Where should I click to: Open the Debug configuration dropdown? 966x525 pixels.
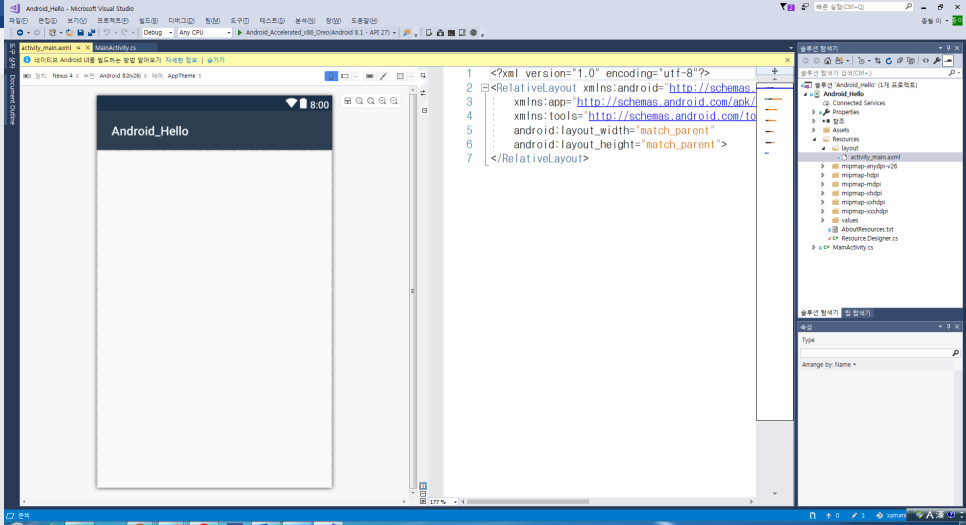click(158, 33)
